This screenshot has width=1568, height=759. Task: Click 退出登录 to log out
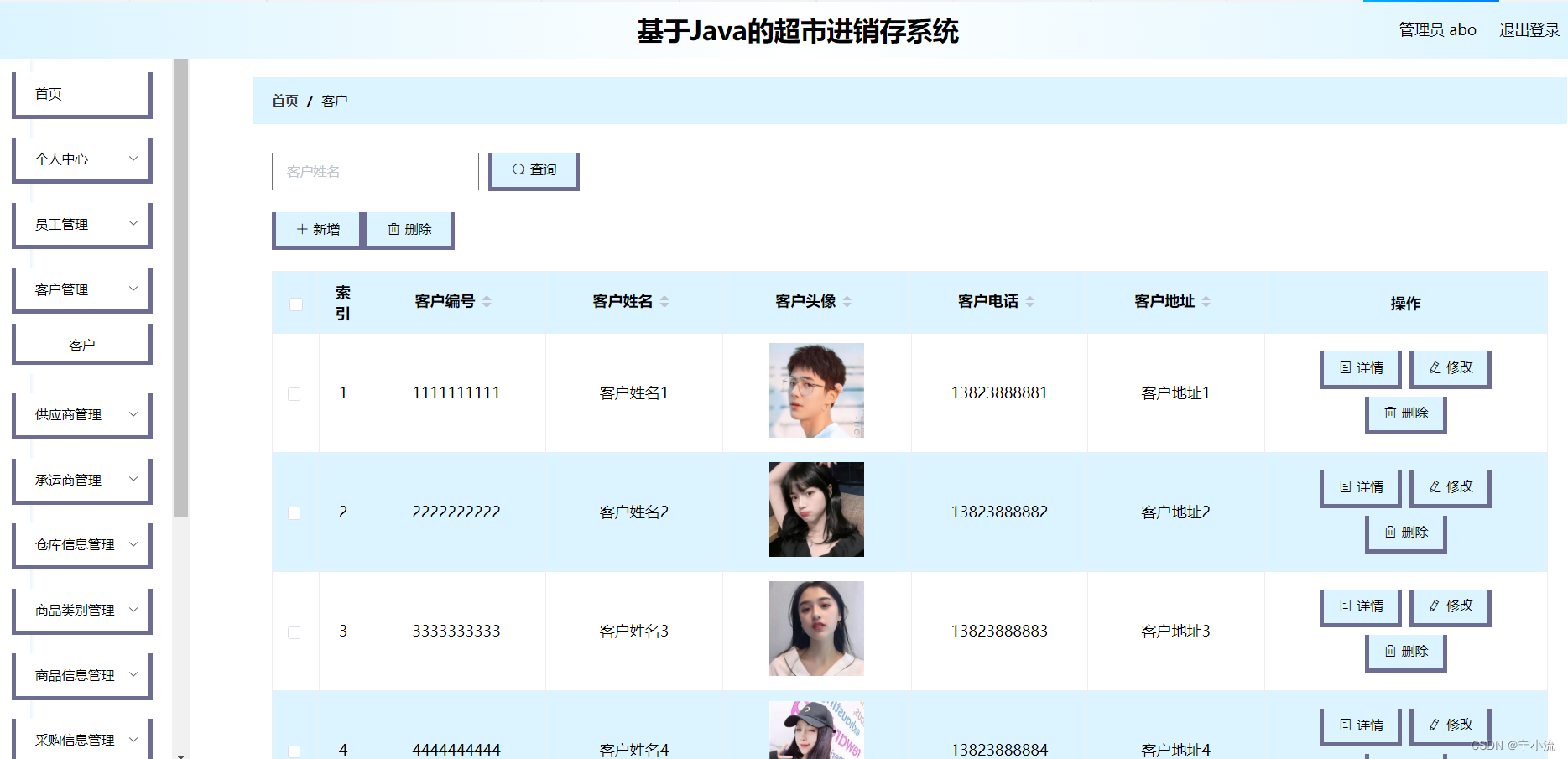pyautogui.click(x=1529, y=30)
